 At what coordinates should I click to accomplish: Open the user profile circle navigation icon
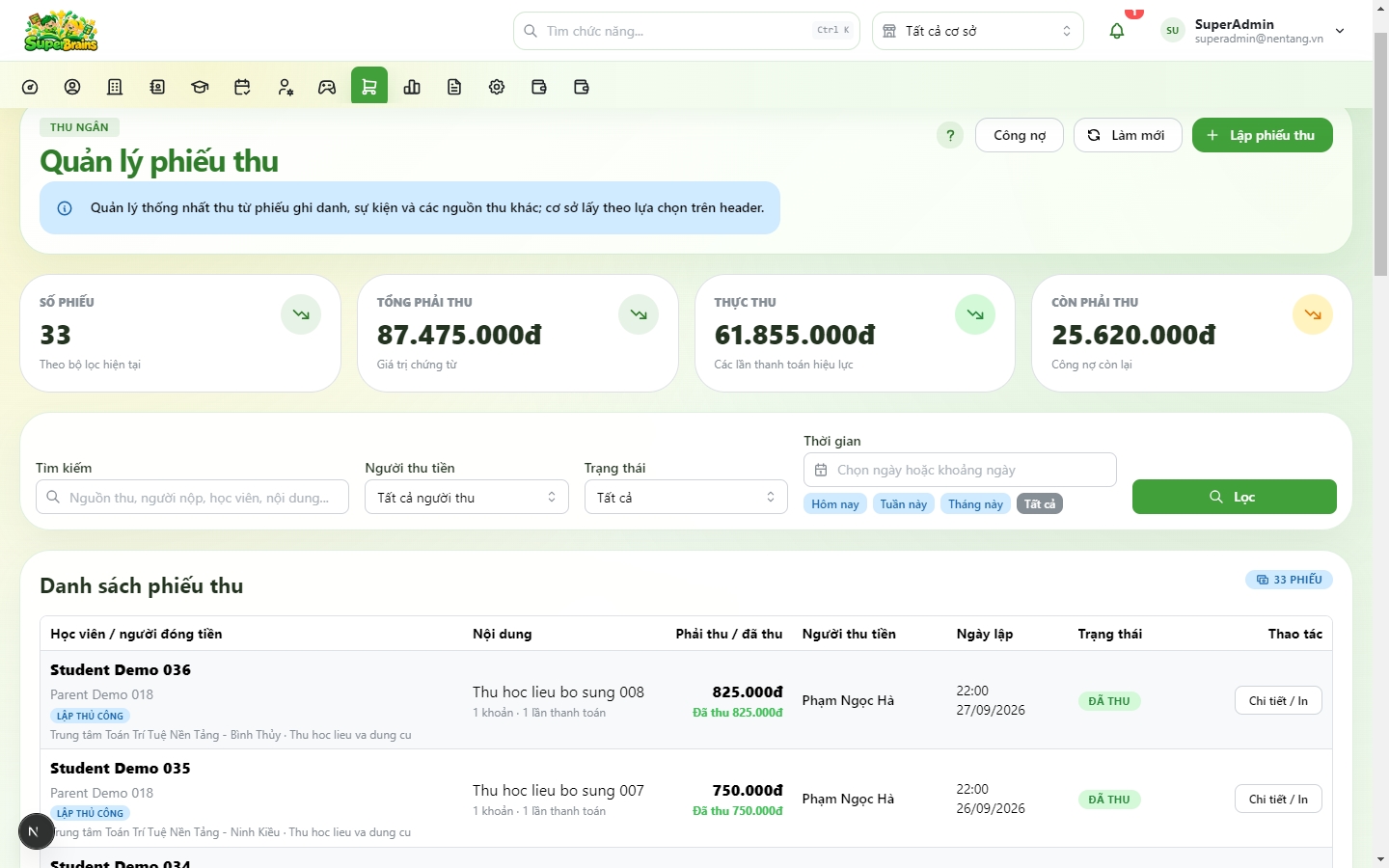coord(72,87)
